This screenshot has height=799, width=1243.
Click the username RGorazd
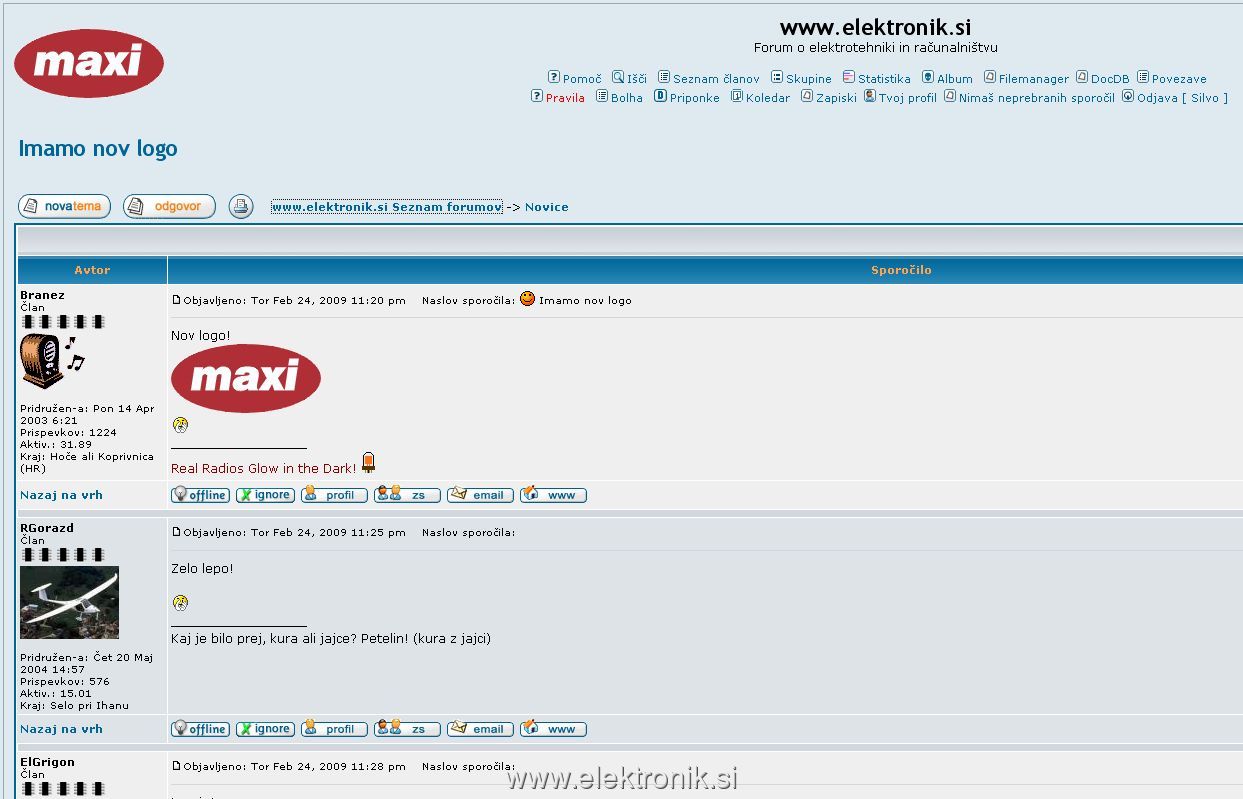click(x=47, y=528)
